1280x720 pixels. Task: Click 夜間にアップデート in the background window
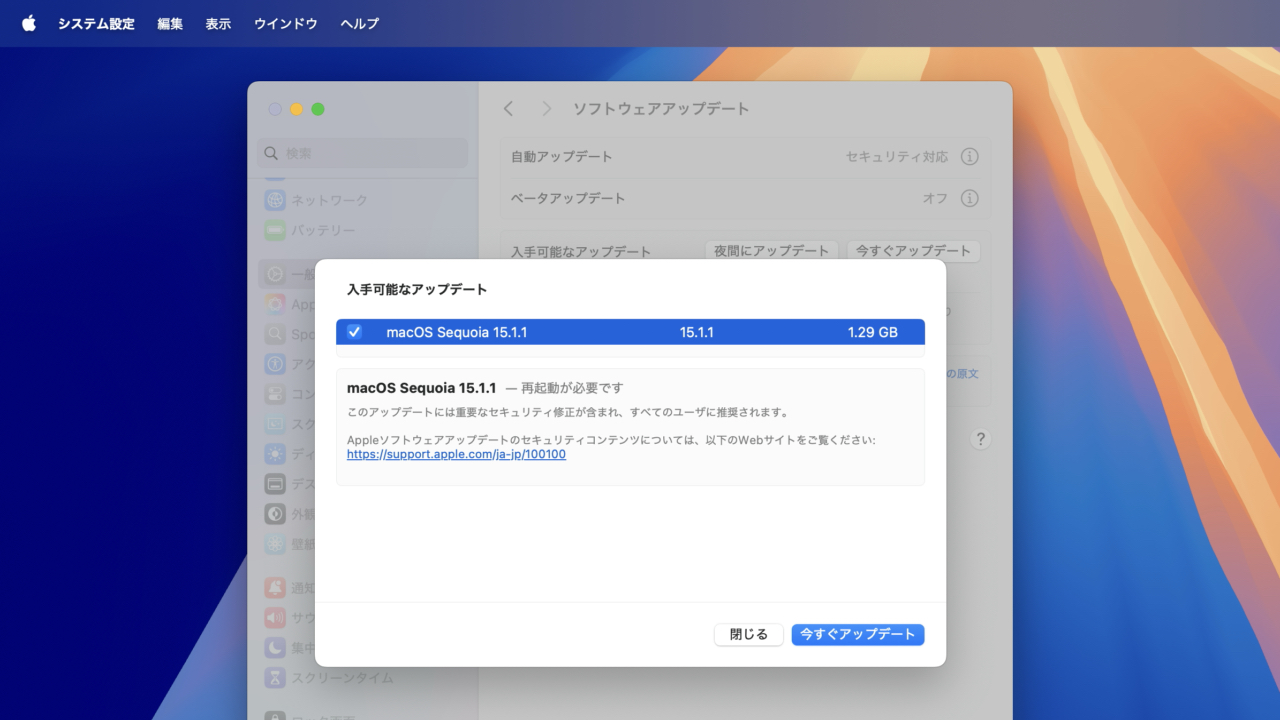tap(771, 251)
